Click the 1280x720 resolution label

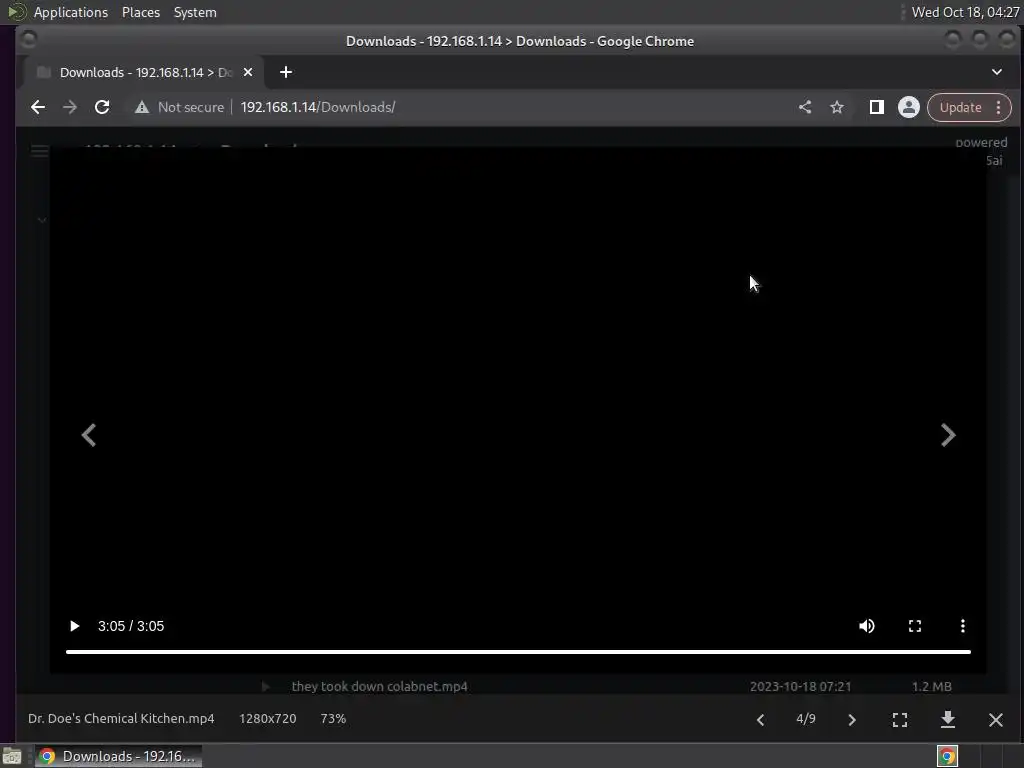click(268, 718)
